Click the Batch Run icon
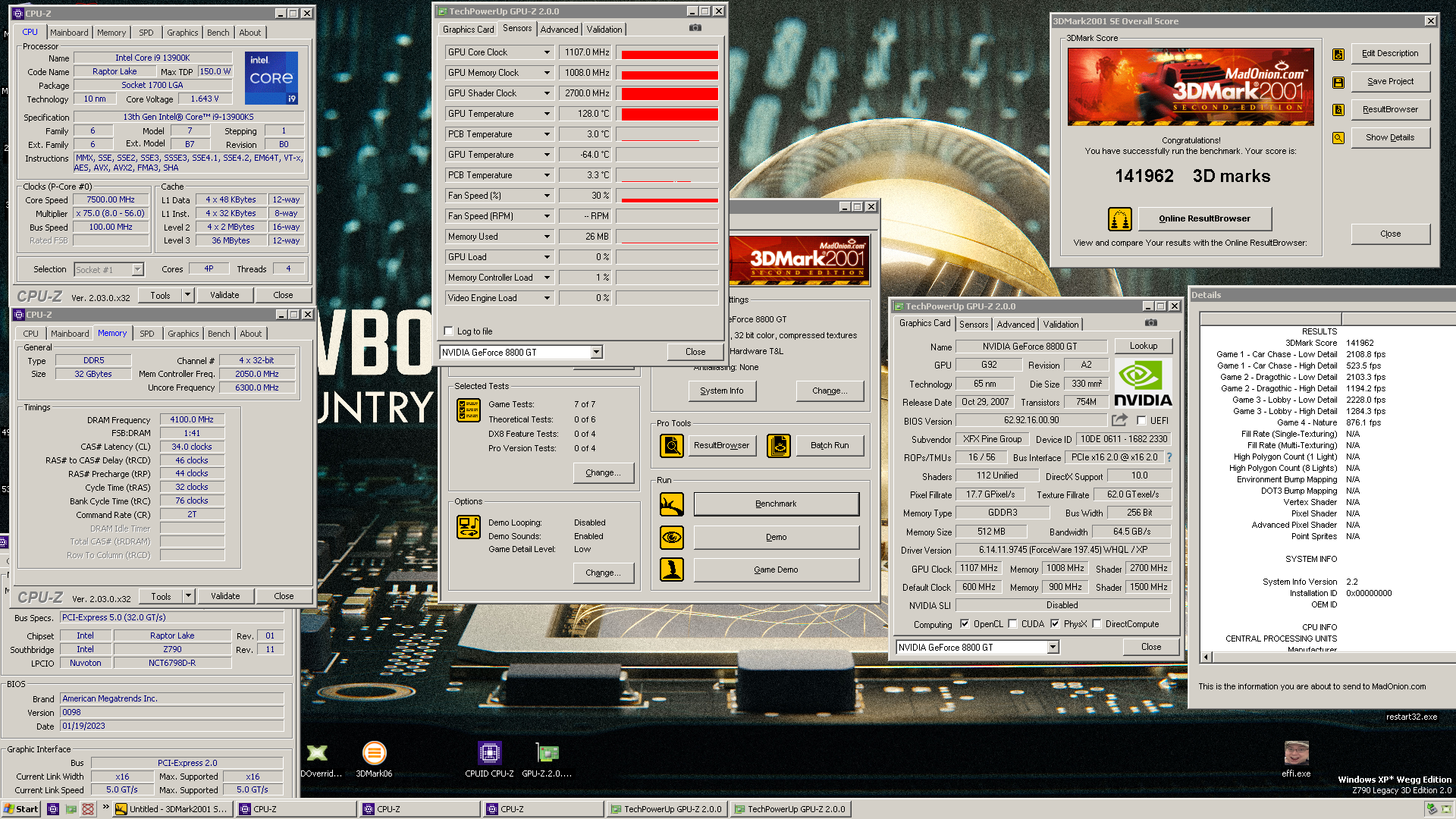The image size is (1456, 819). [779, 446]
